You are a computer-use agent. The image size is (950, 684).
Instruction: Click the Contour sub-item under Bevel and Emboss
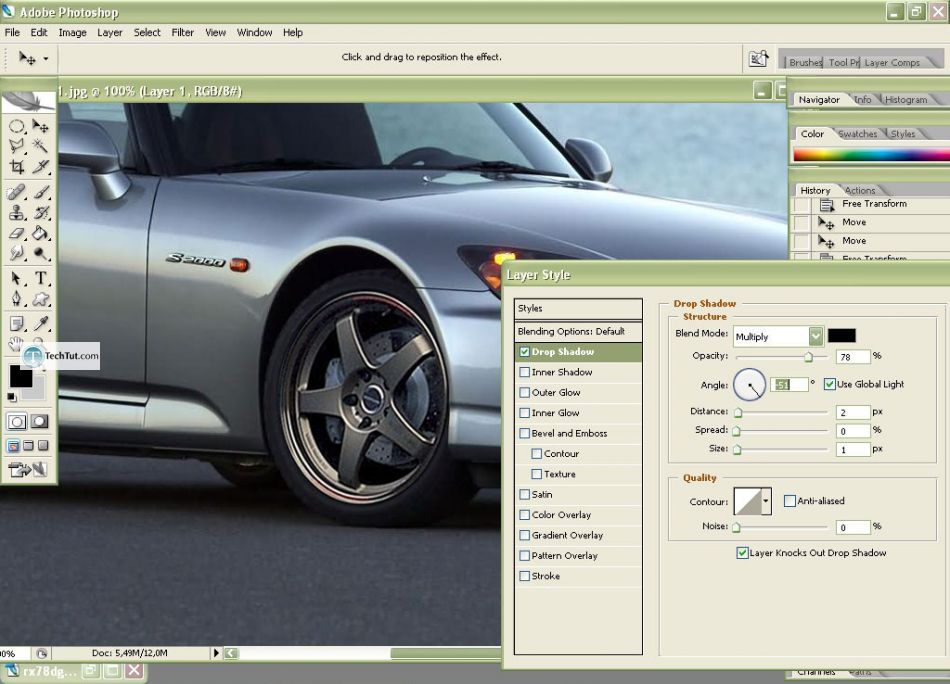(561, 454)
